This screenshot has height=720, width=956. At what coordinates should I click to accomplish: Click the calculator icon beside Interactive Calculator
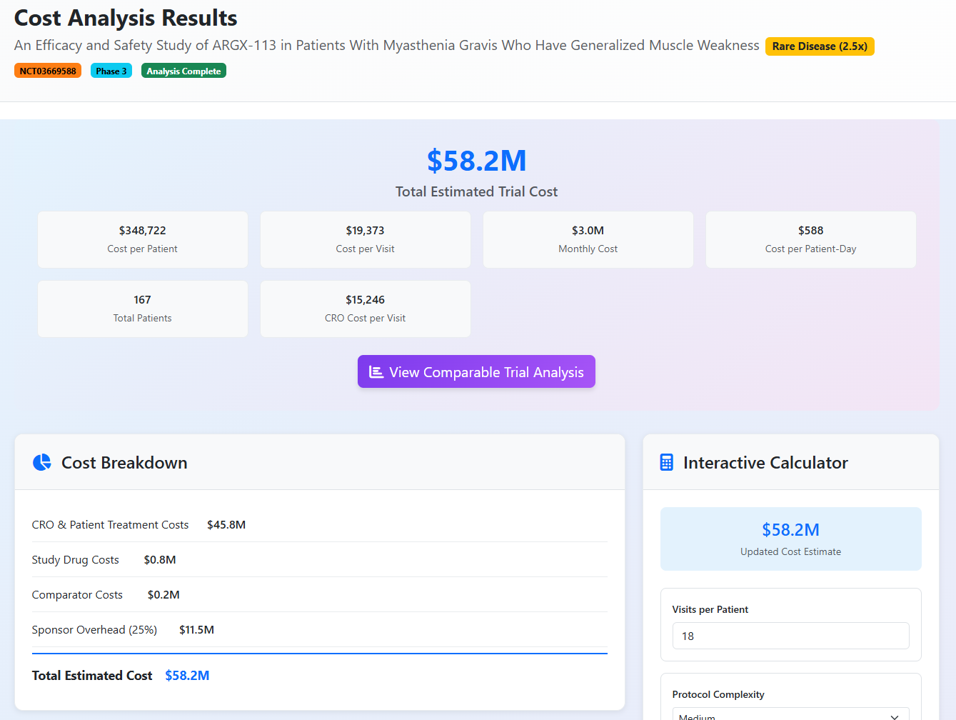pos(665,462)
